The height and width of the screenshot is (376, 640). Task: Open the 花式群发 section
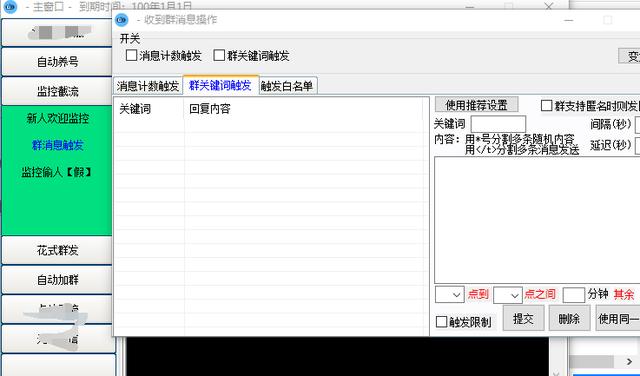pos(57,250)
